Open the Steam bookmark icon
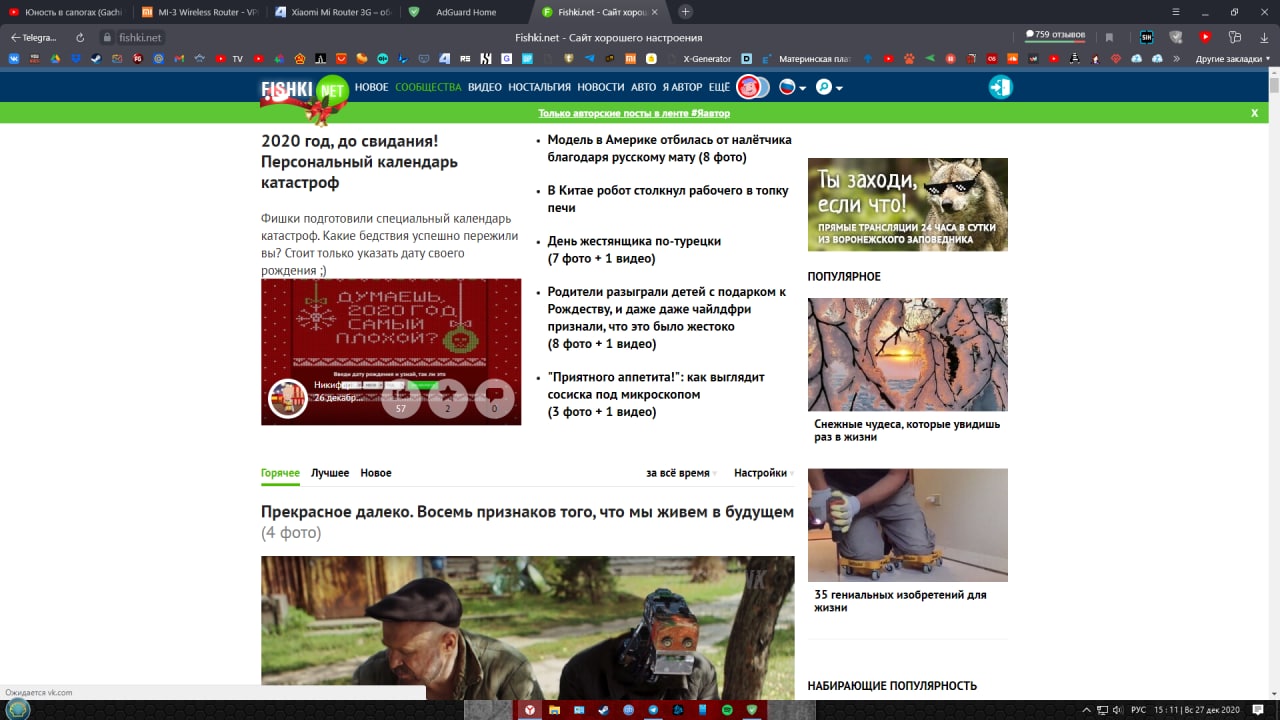The width and height of the screenshot is (1280, 720). pyautogui.click(x=96, y=59)
